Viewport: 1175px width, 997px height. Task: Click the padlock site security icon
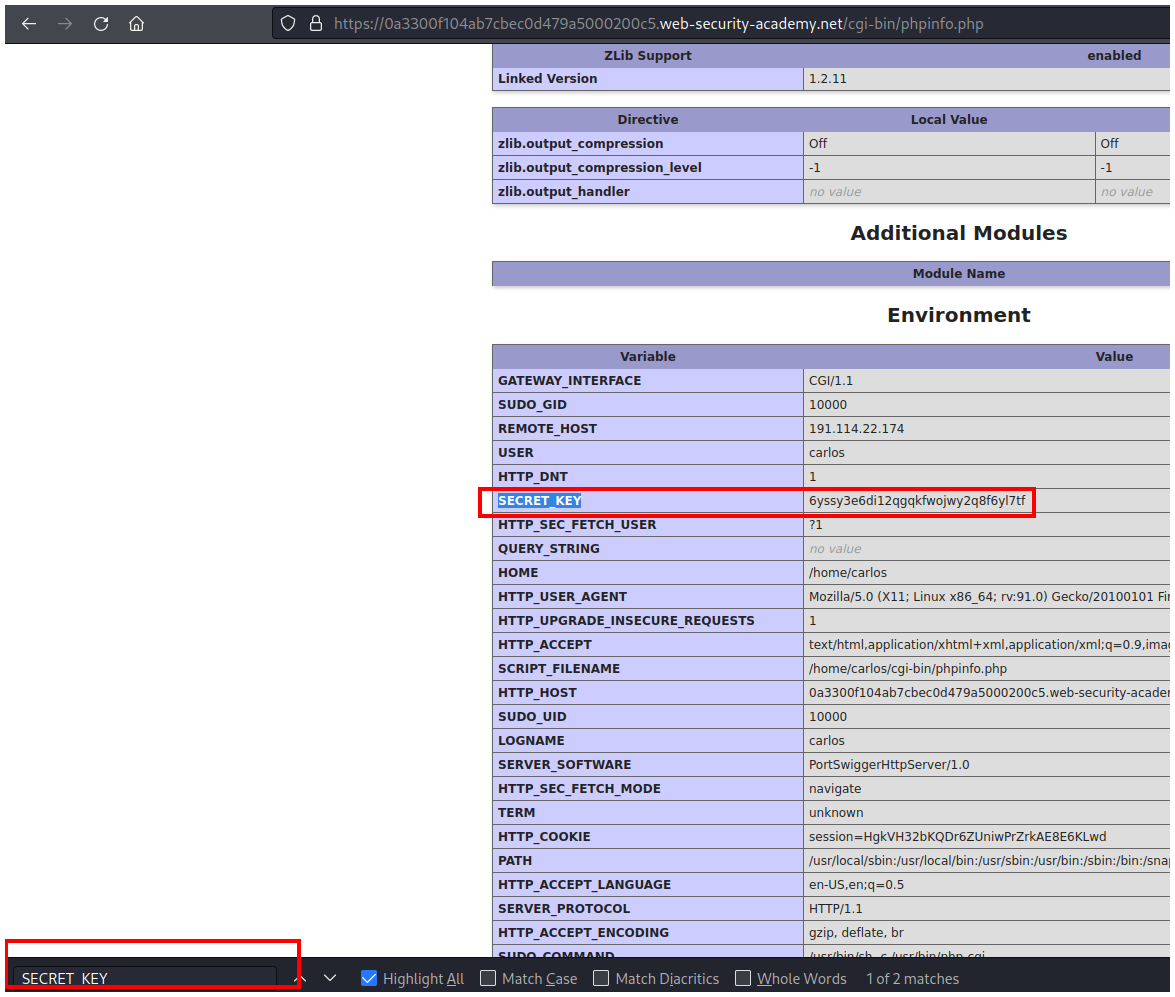(x=315, y=24)
